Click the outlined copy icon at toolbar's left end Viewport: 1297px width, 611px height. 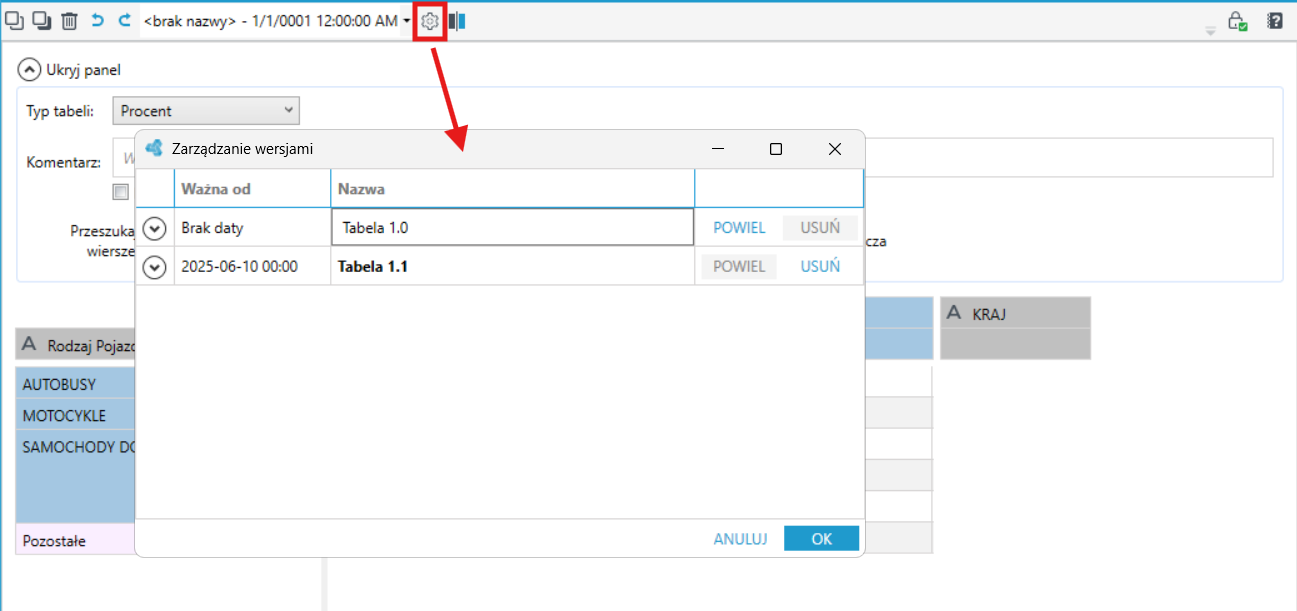15,20
